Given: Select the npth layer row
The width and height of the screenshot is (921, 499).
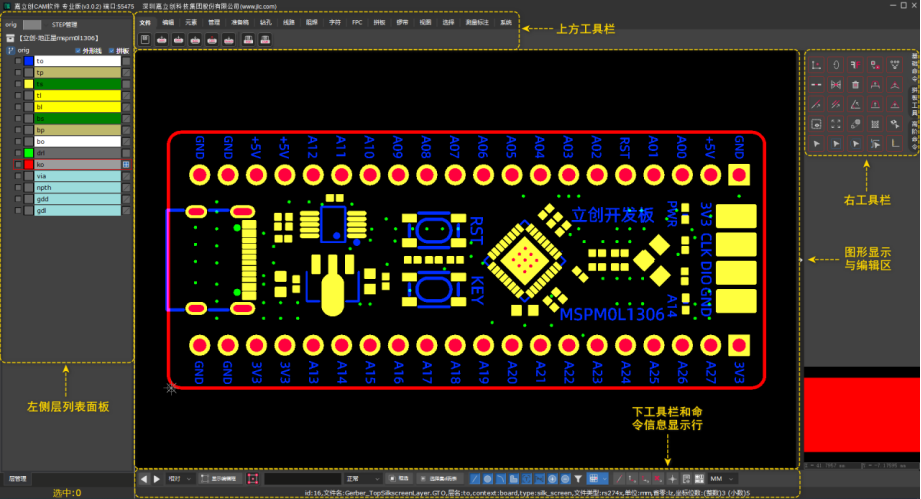Looking at the screenshot, I should point(78,187).
